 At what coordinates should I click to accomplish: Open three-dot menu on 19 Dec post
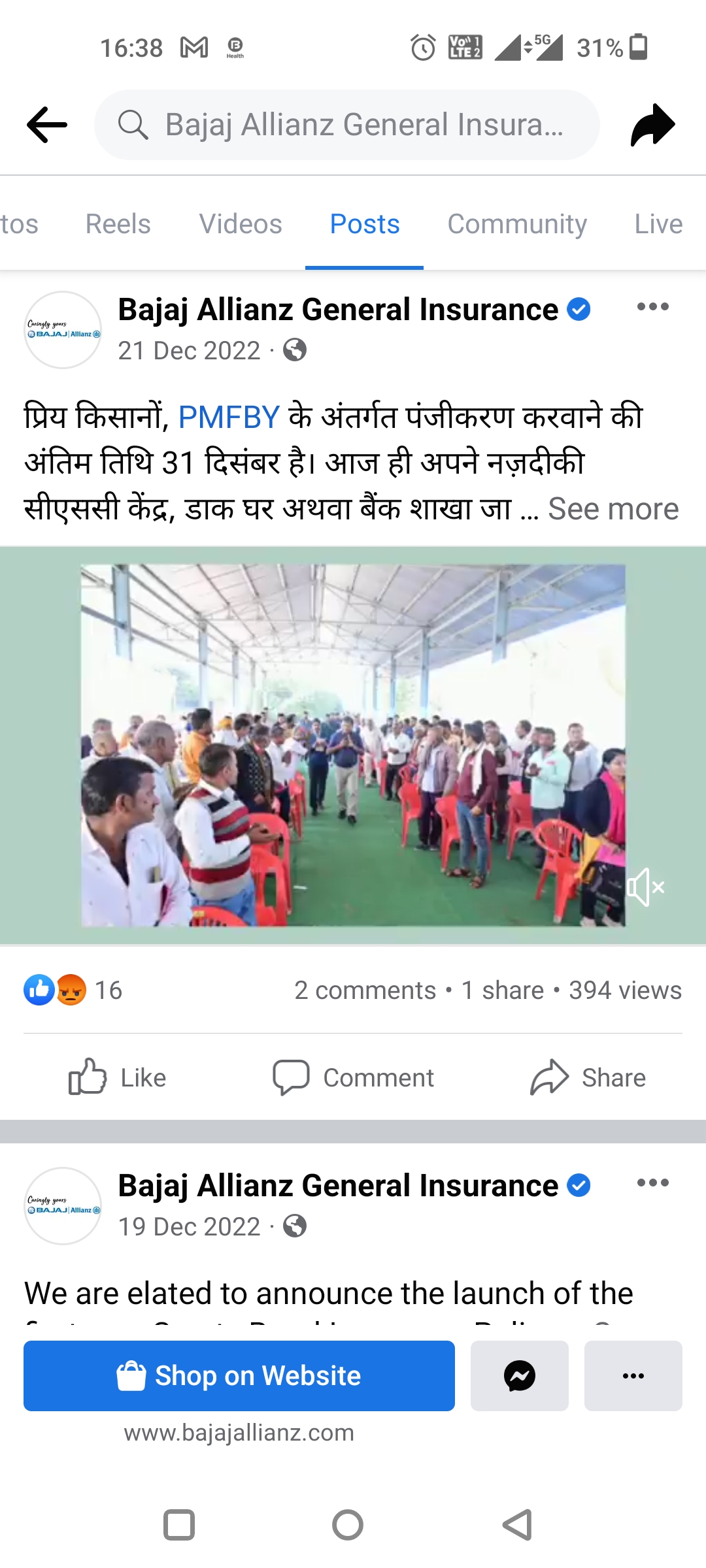coord(653,1183)
